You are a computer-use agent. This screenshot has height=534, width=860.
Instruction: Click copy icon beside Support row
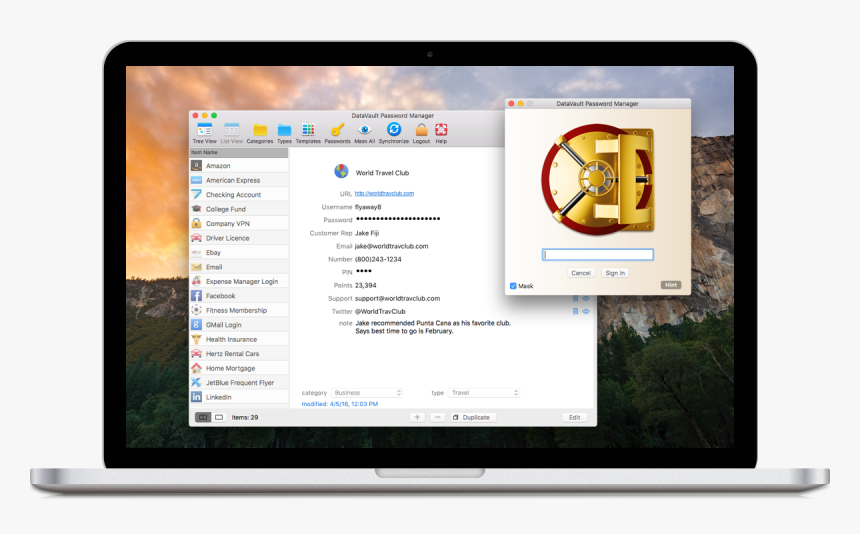coord(575,298)
